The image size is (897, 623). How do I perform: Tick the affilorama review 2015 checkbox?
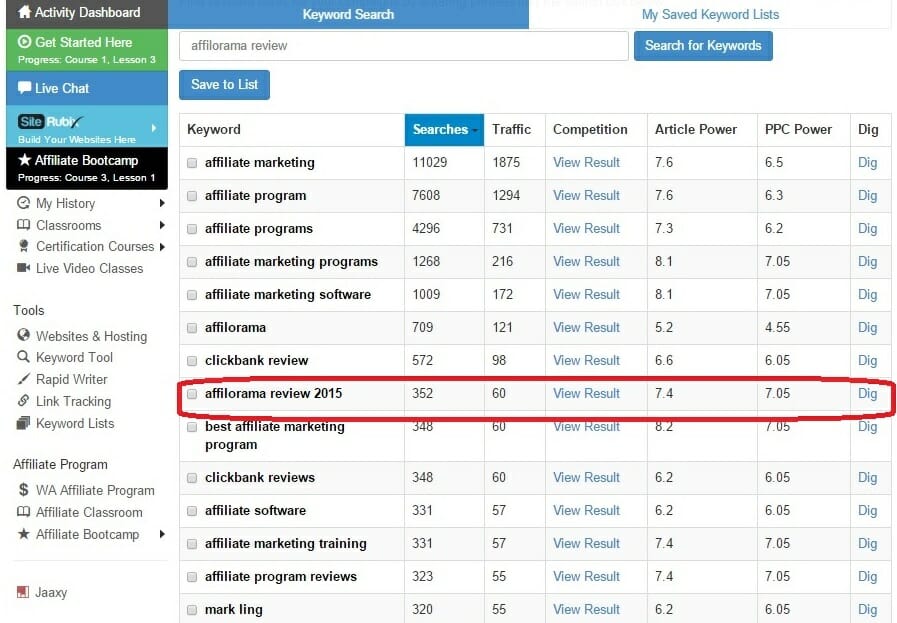pyautogui.click(x=192, y=394)
